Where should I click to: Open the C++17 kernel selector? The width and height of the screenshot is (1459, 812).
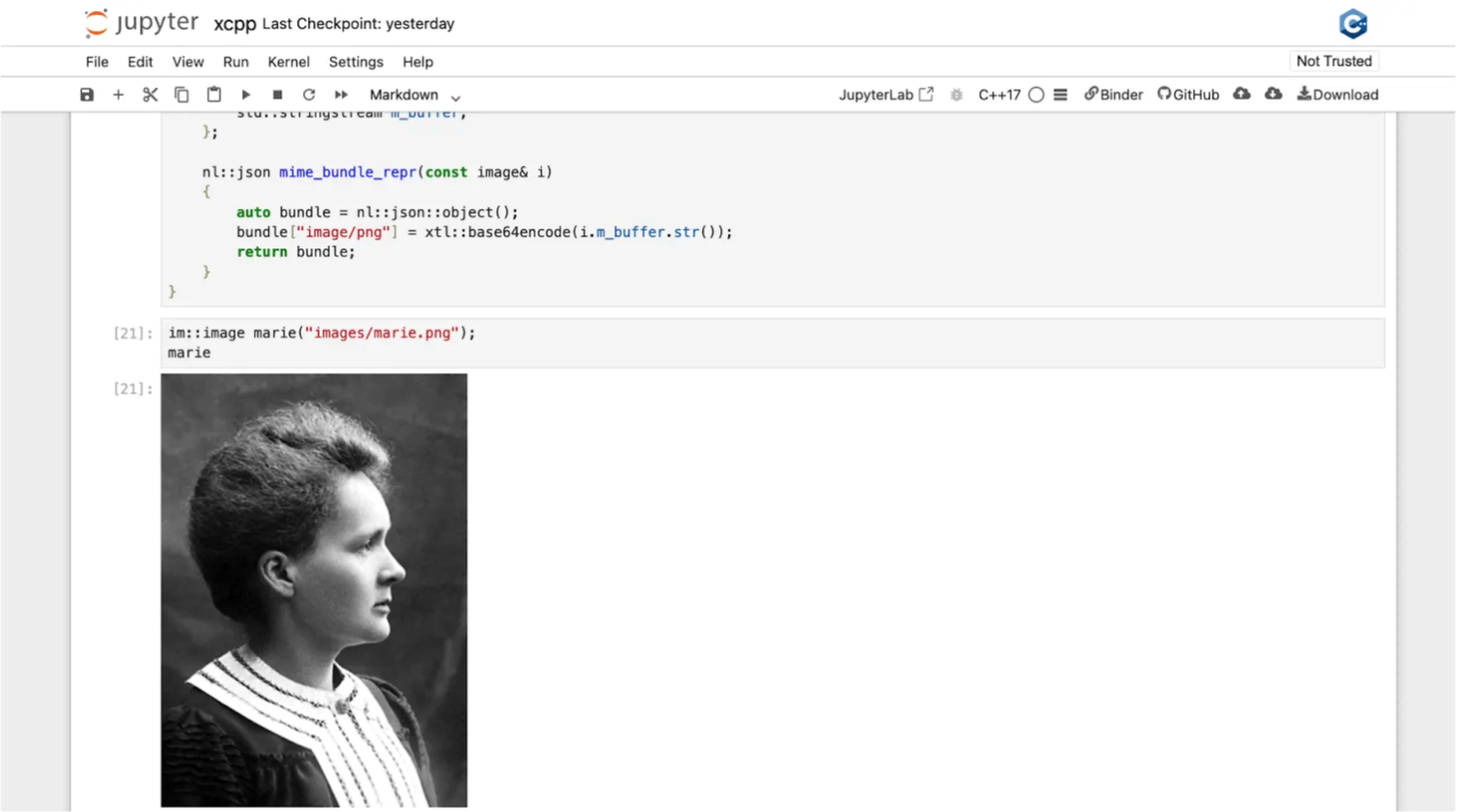point(999,94)
